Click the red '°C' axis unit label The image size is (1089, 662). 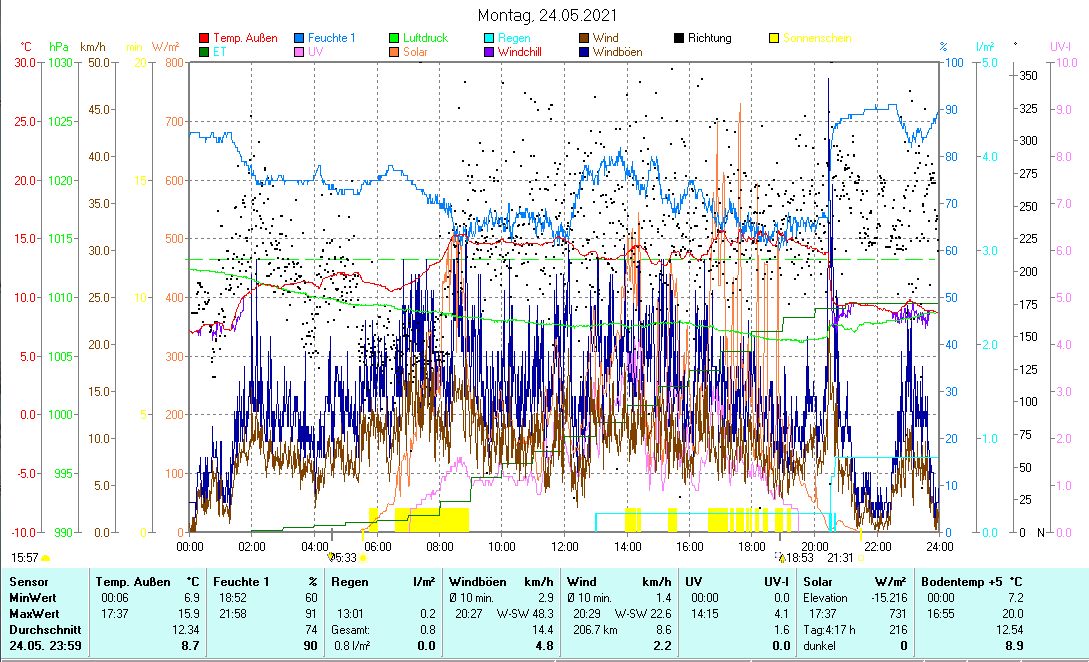[26, 47]
